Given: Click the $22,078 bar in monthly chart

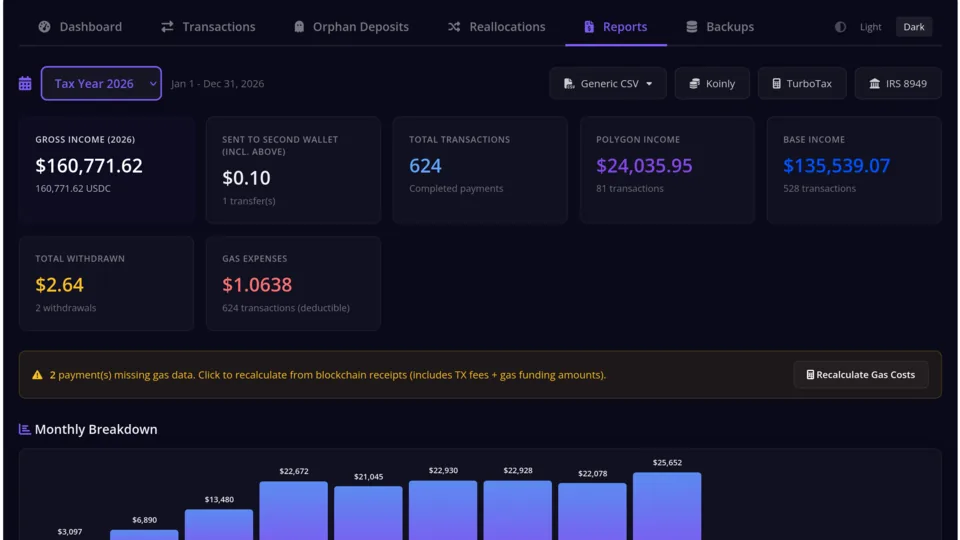Looking at the screenshot, I should coord(592,511).
